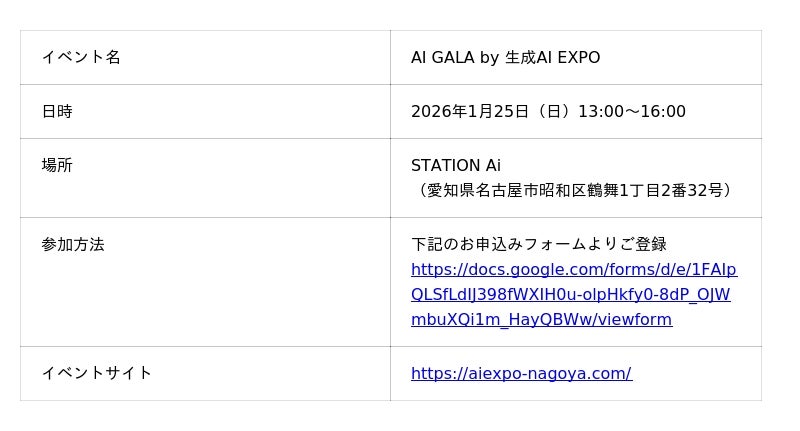The height and width of the screenshot is (431, 800).
Task: Click the 日時 row label
Action: 57,111
